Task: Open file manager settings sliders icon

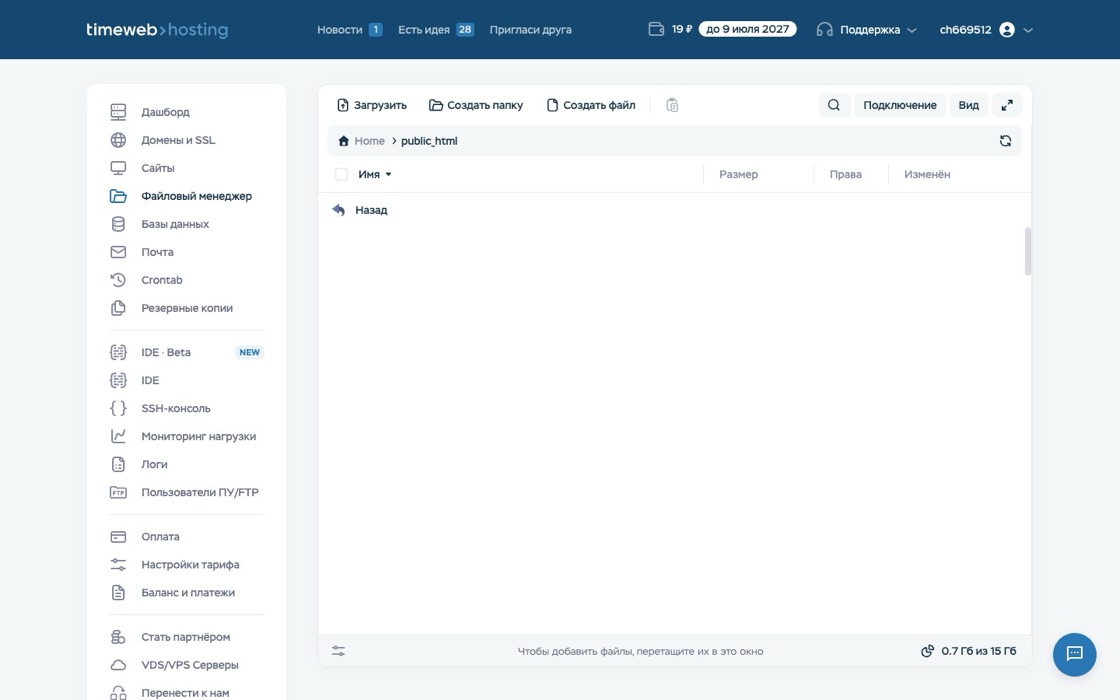Action: 339,651
